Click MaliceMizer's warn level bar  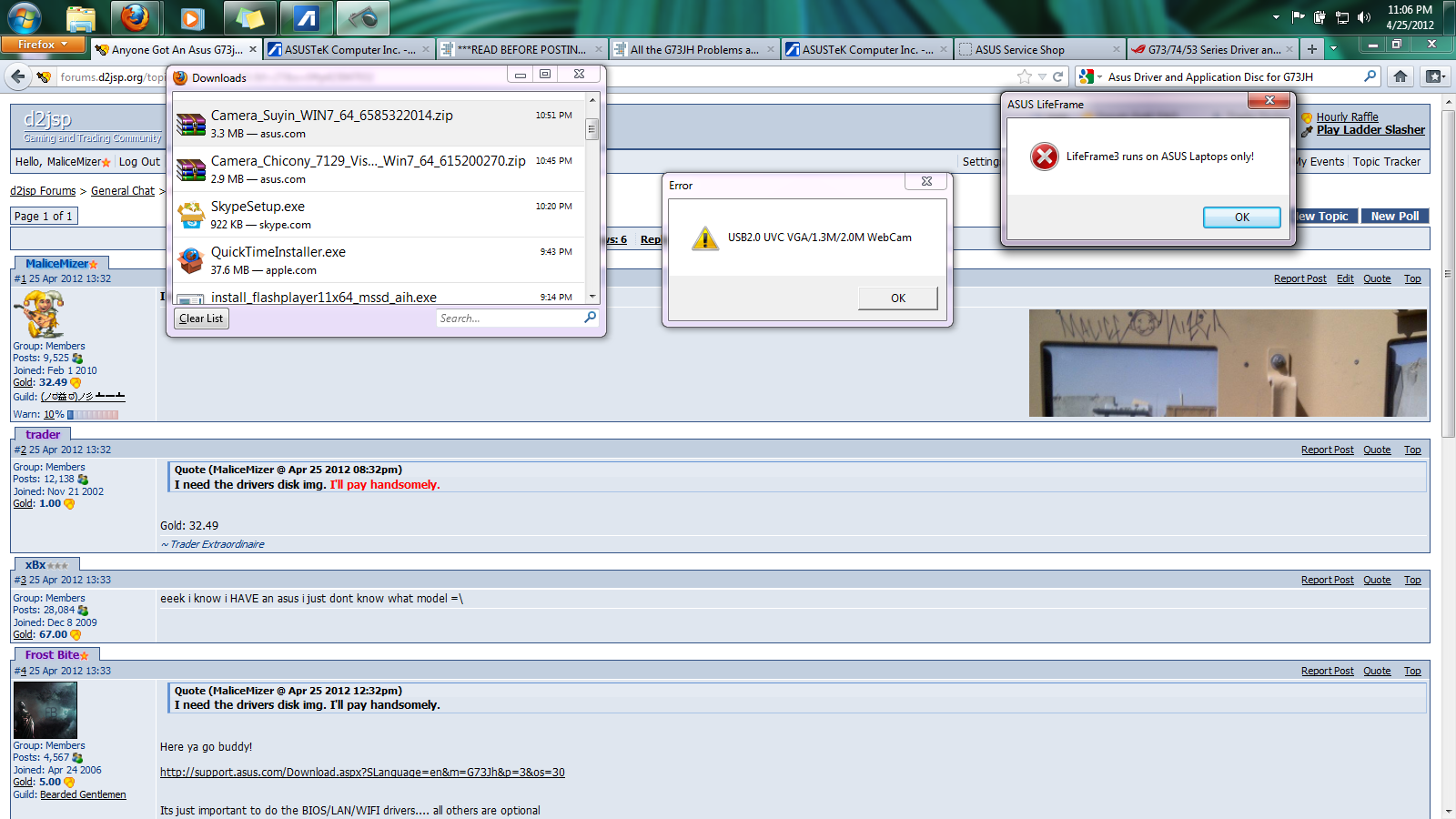click(93, 415)
